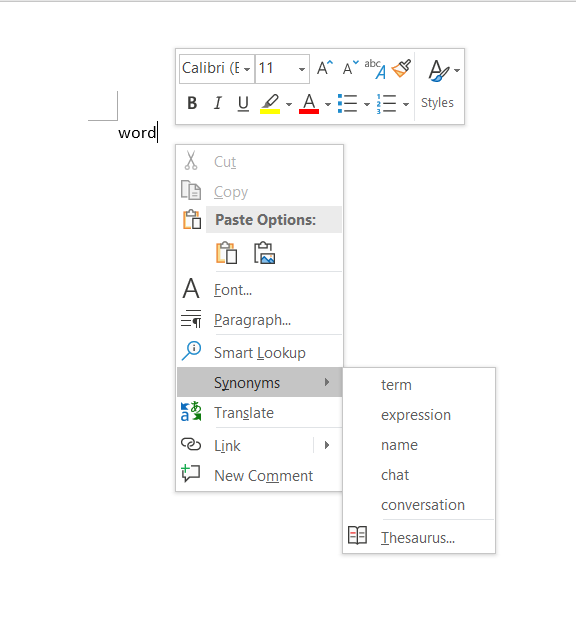Toggle Bold formatting
576x618 pixels.
[x=192, y=103]
